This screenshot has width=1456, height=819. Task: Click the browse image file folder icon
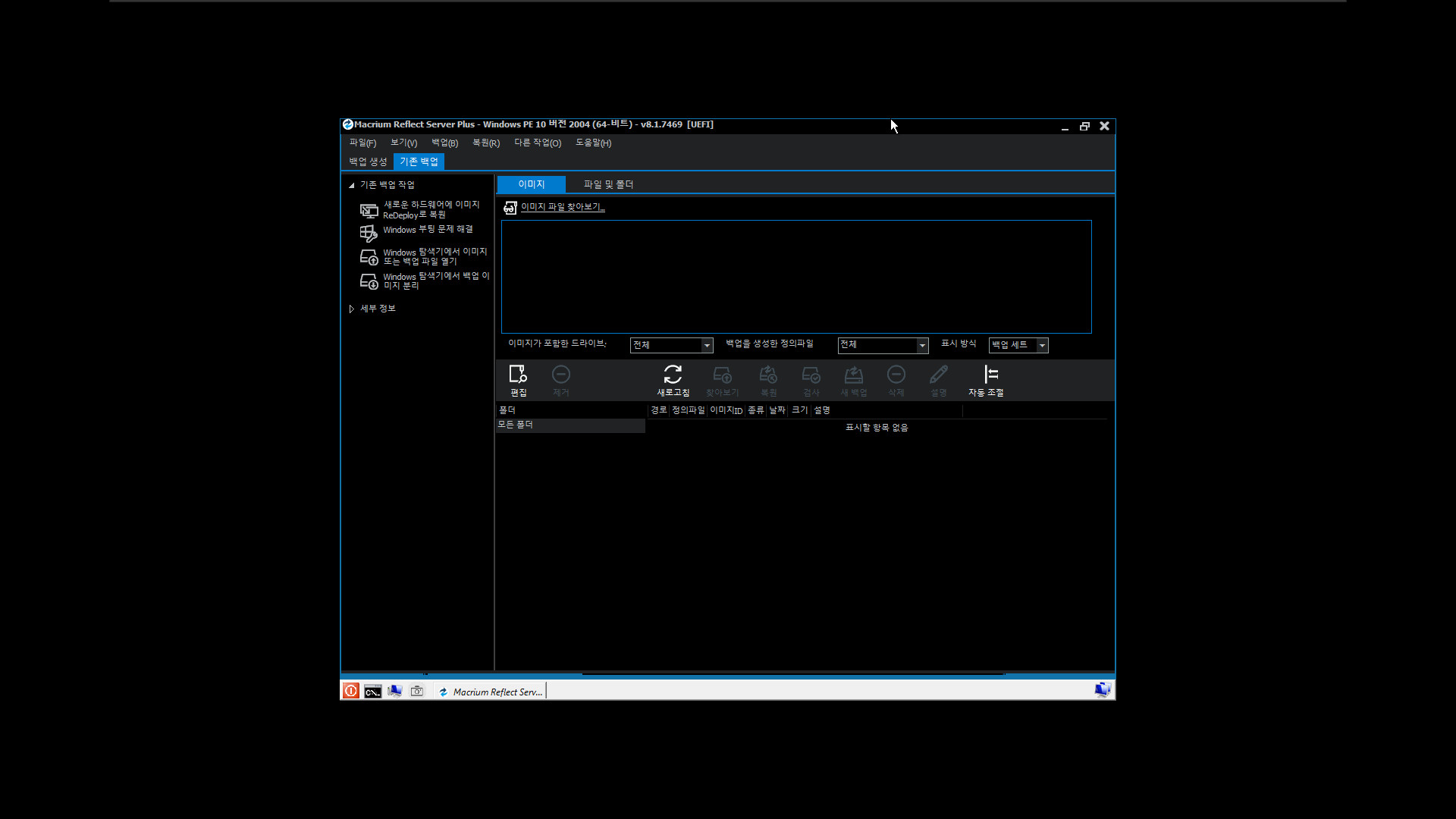click(x=510, y=207)
